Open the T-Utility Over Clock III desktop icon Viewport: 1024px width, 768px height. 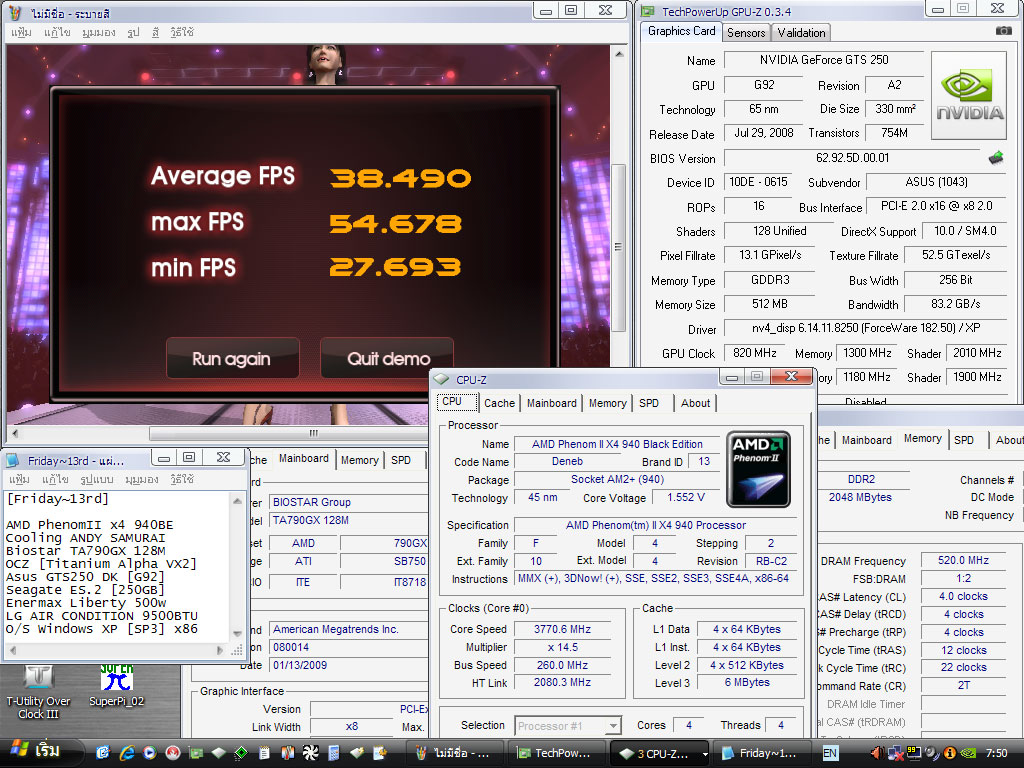click(x=39, y=693)
